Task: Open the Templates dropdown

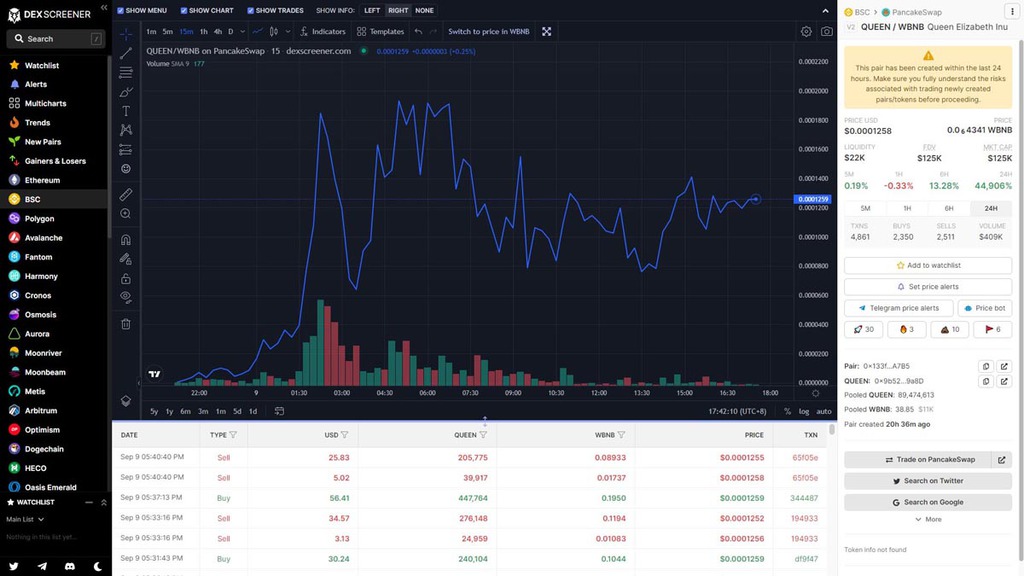Action: coord(381,31)
